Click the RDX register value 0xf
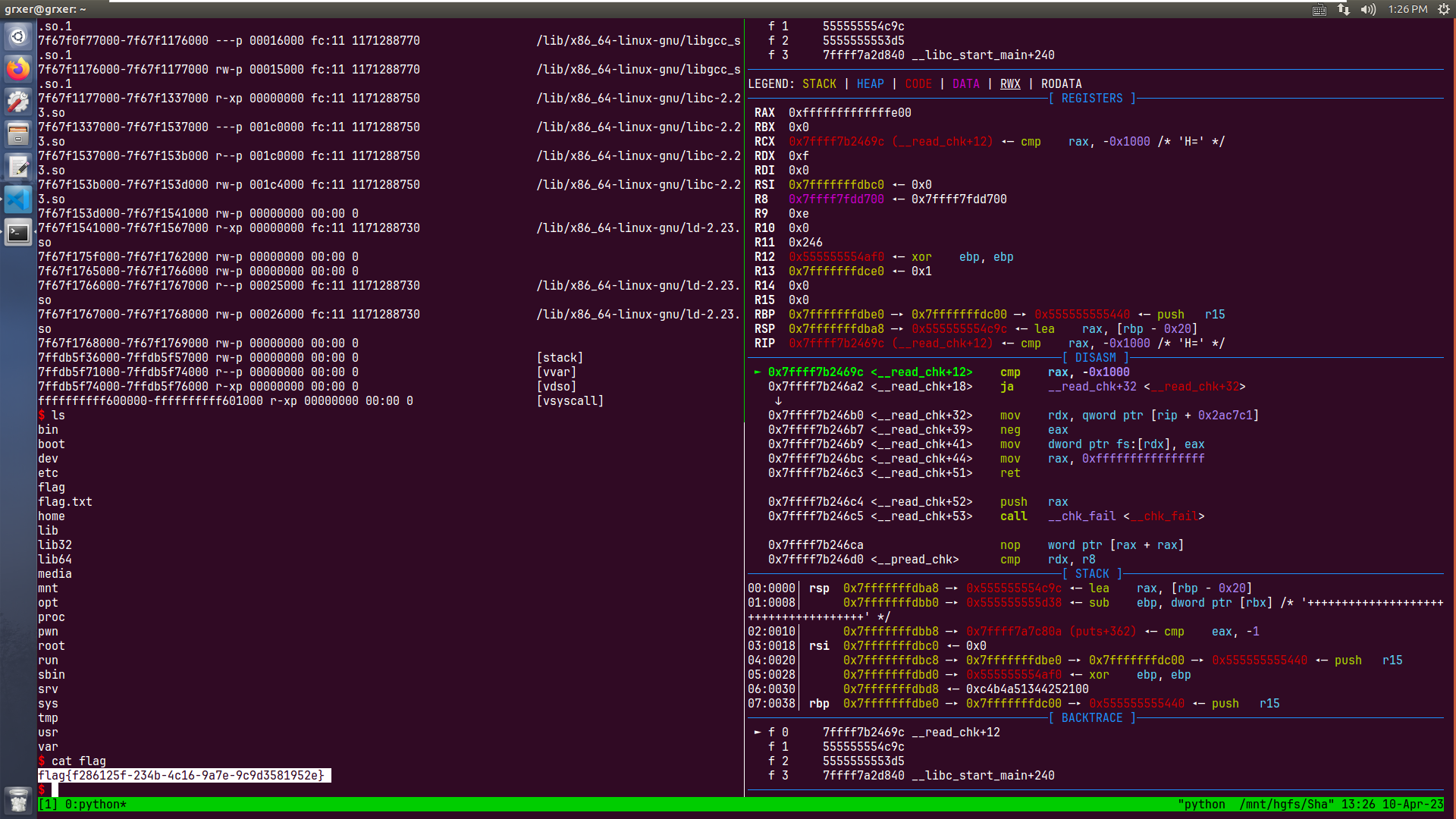 coord(799,156)
